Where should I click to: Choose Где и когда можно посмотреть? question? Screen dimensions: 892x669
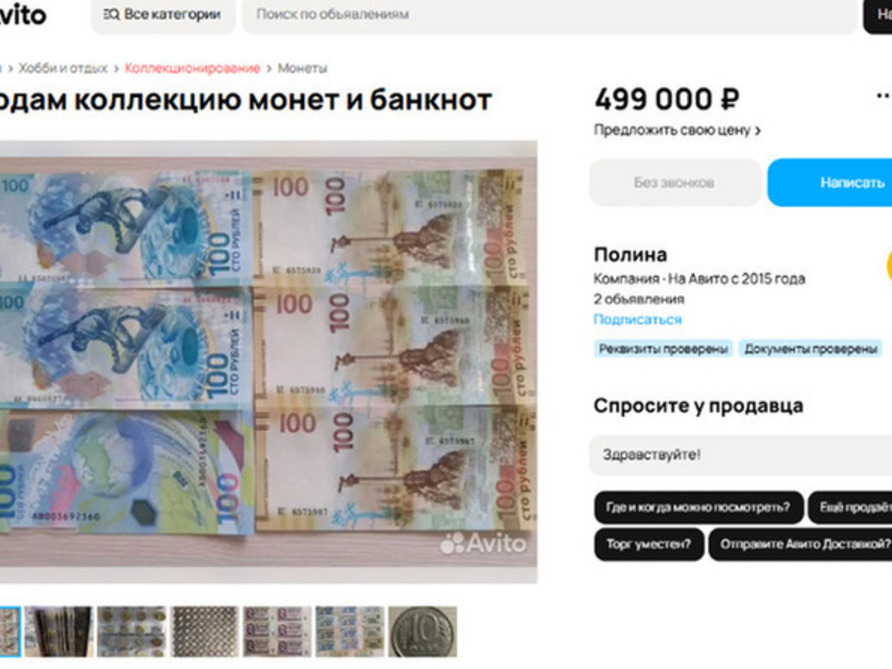(x=699, y=507)
